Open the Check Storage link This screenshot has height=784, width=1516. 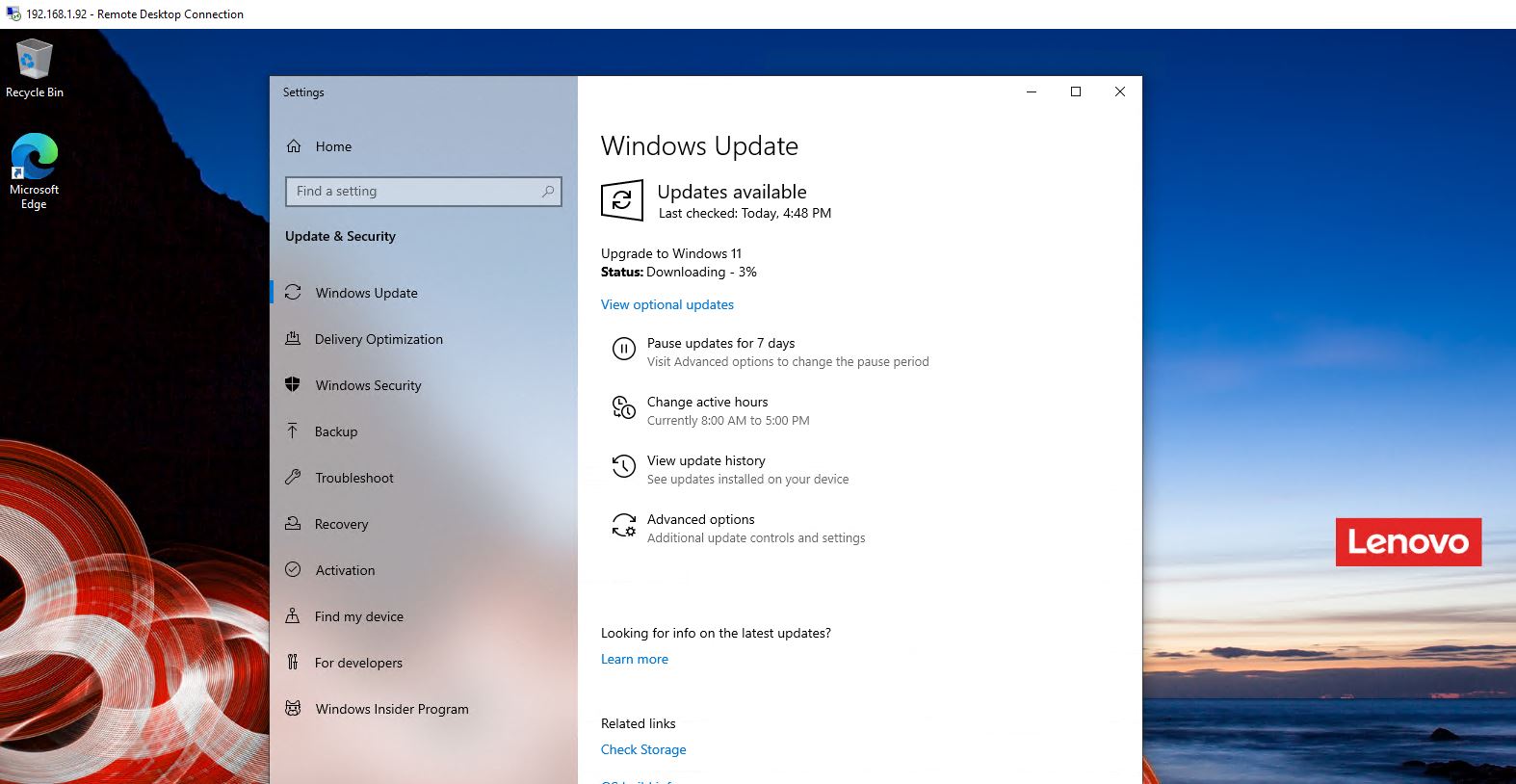click(643, 749)
